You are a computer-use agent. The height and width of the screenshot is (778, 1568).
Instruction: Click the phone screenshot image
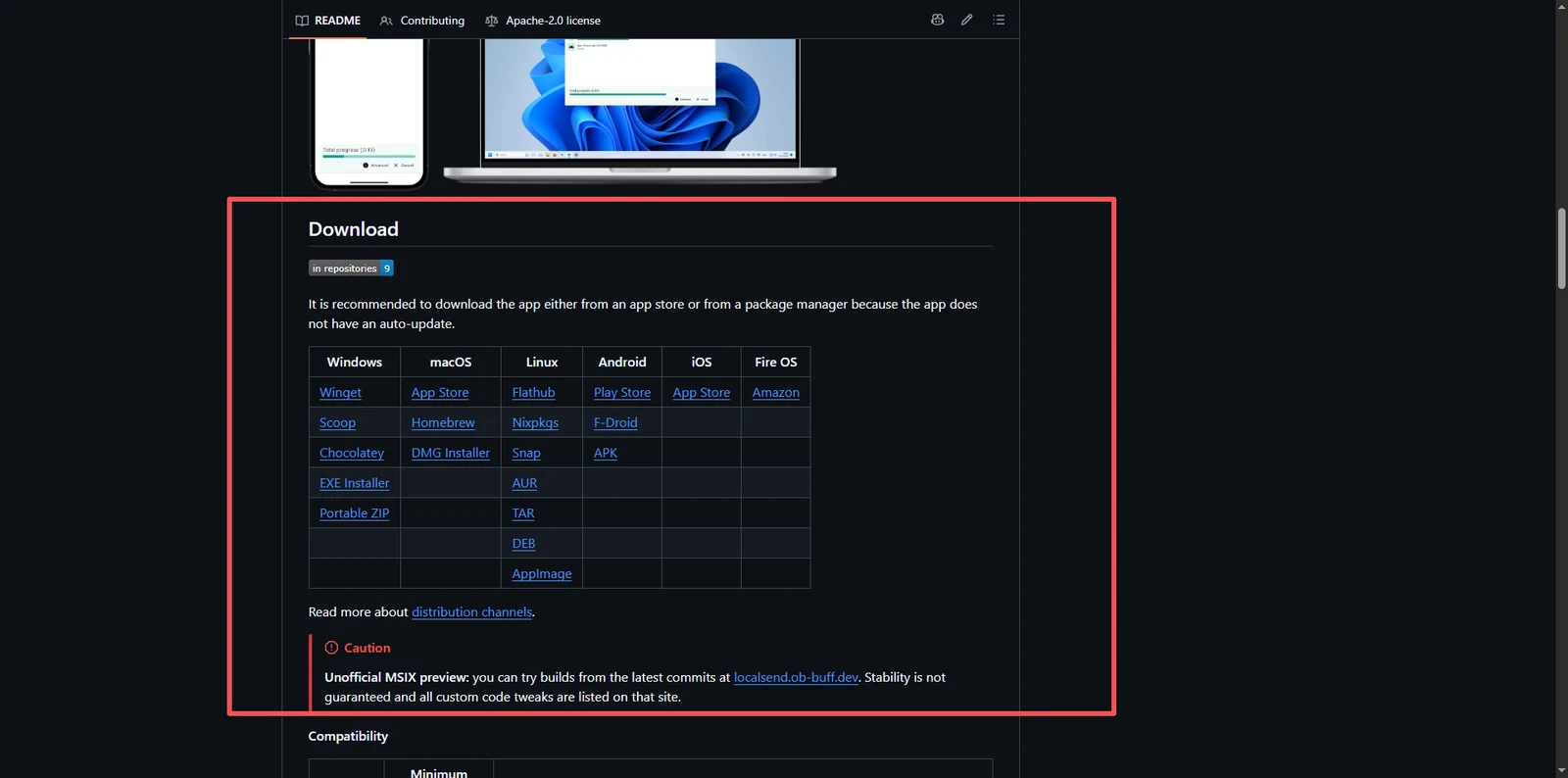click(369, 113)
